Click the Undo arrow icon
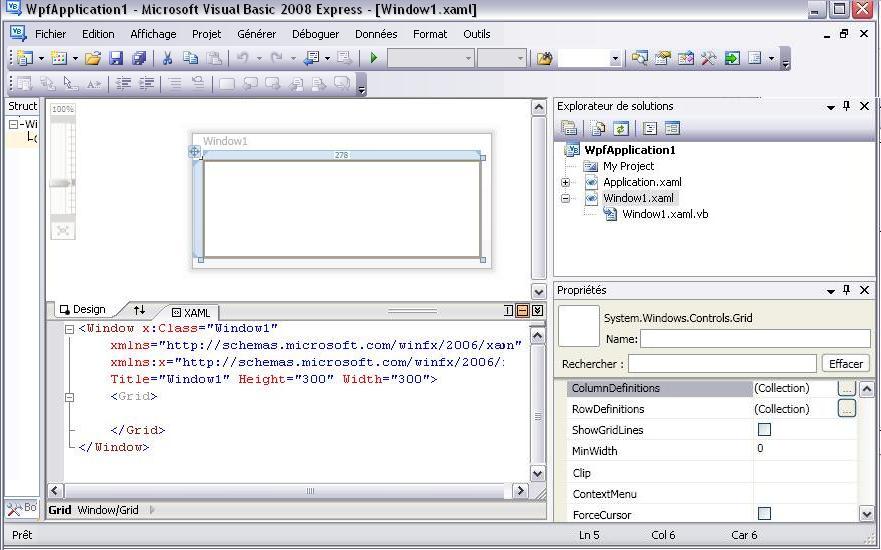 242,58
